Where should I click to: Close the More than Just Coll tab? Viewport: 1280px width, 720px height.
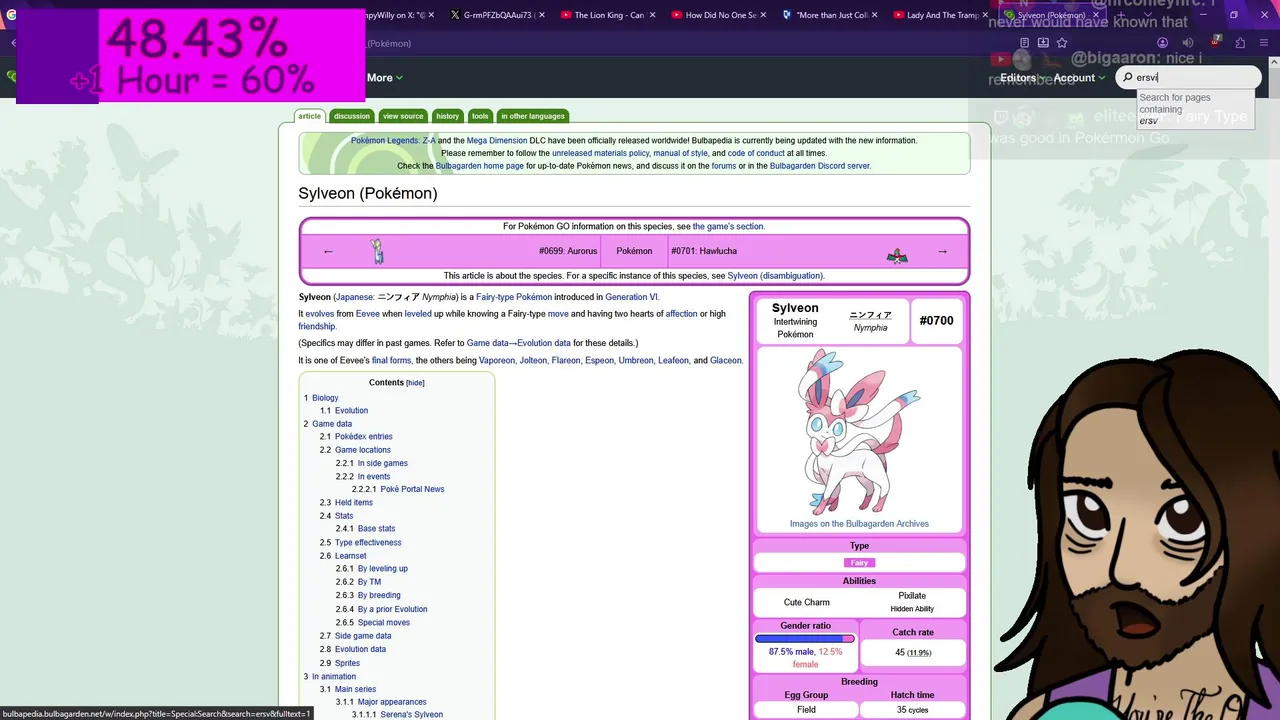[875, 15]
